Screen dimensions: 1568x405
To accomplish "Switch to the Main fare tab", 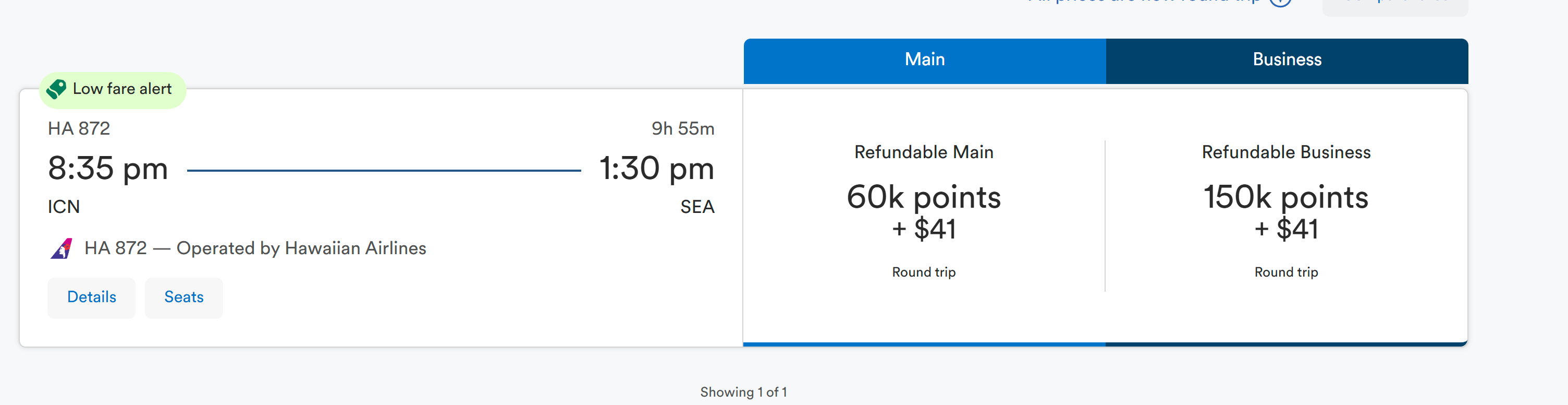I will click(924, 59).
